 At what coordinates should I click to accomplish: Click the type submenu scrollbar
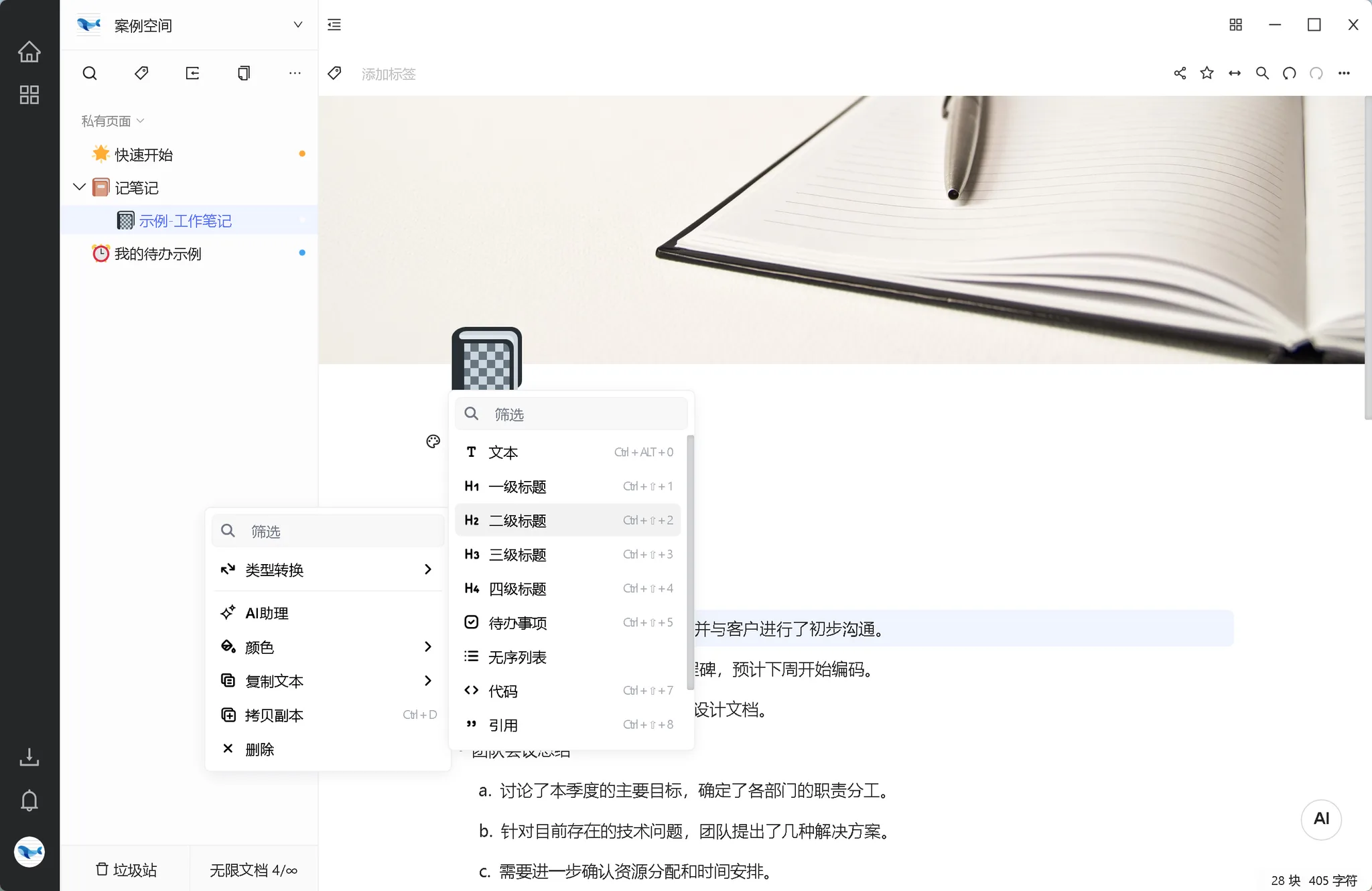tap(690, 562)
